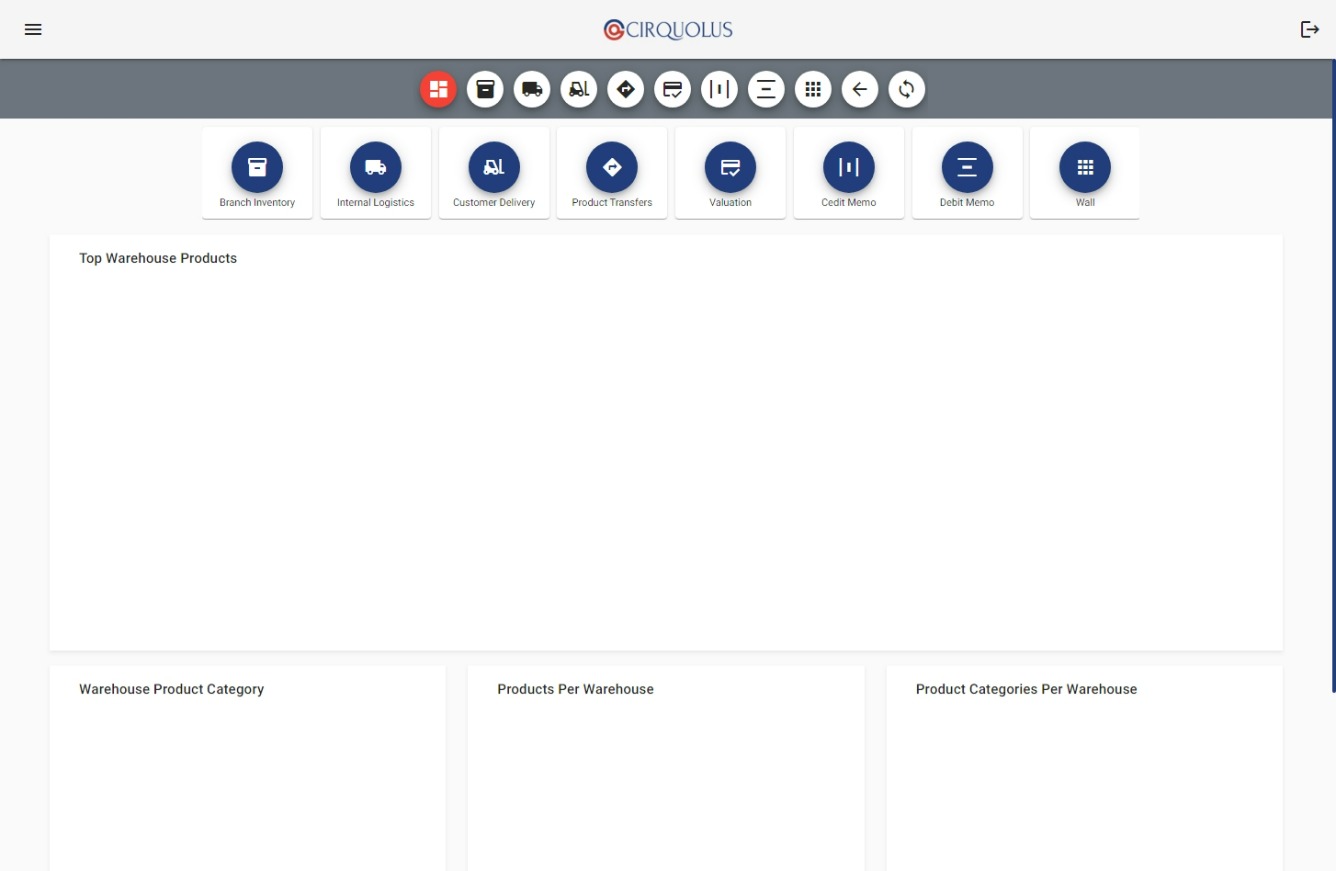Click the logout icon in the header
Viewport: 1336px width, 871px height.
click(1309, 30)
